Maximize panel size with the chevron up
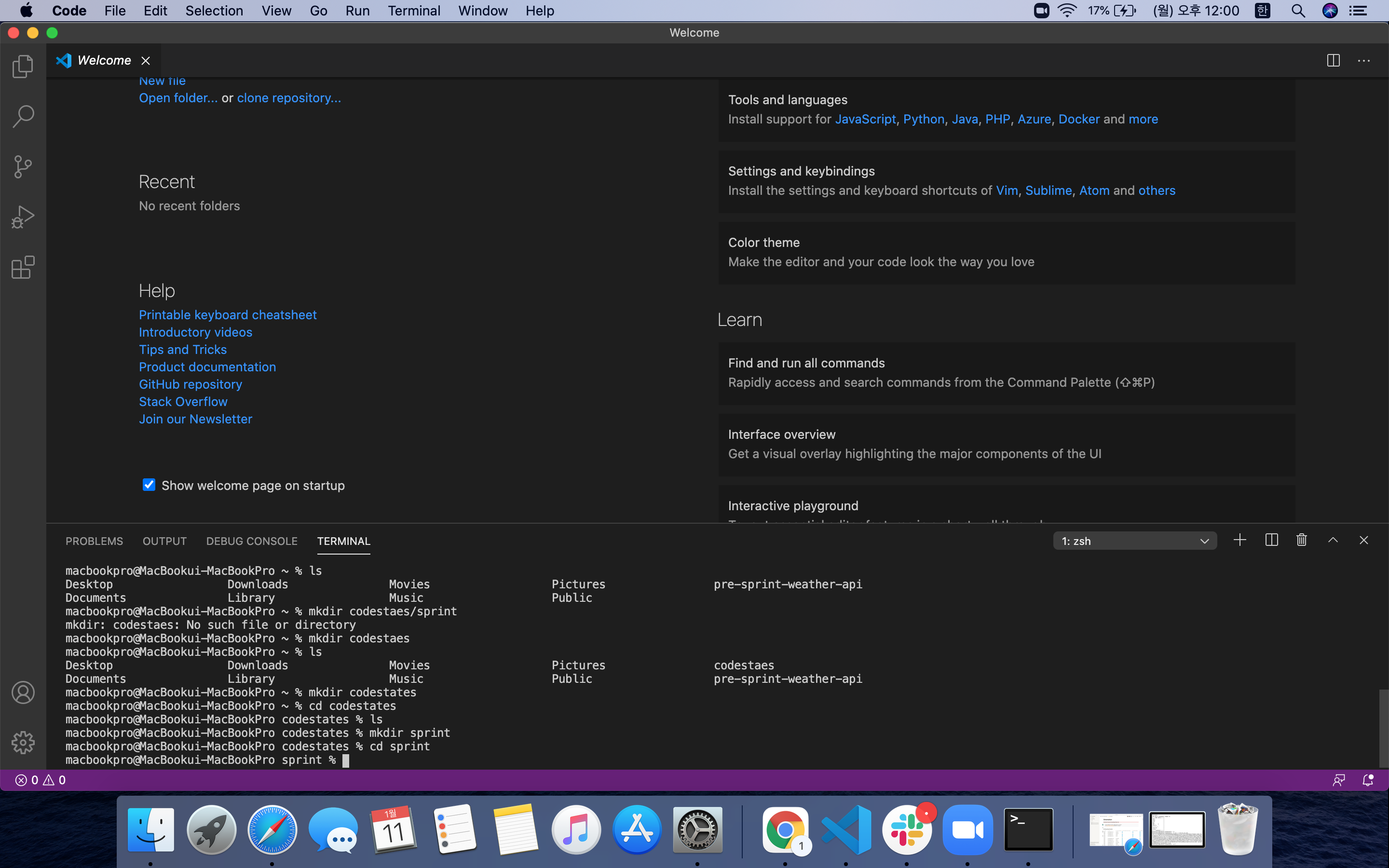This screenshot has width=1389, height=868. coord(1333,540)
